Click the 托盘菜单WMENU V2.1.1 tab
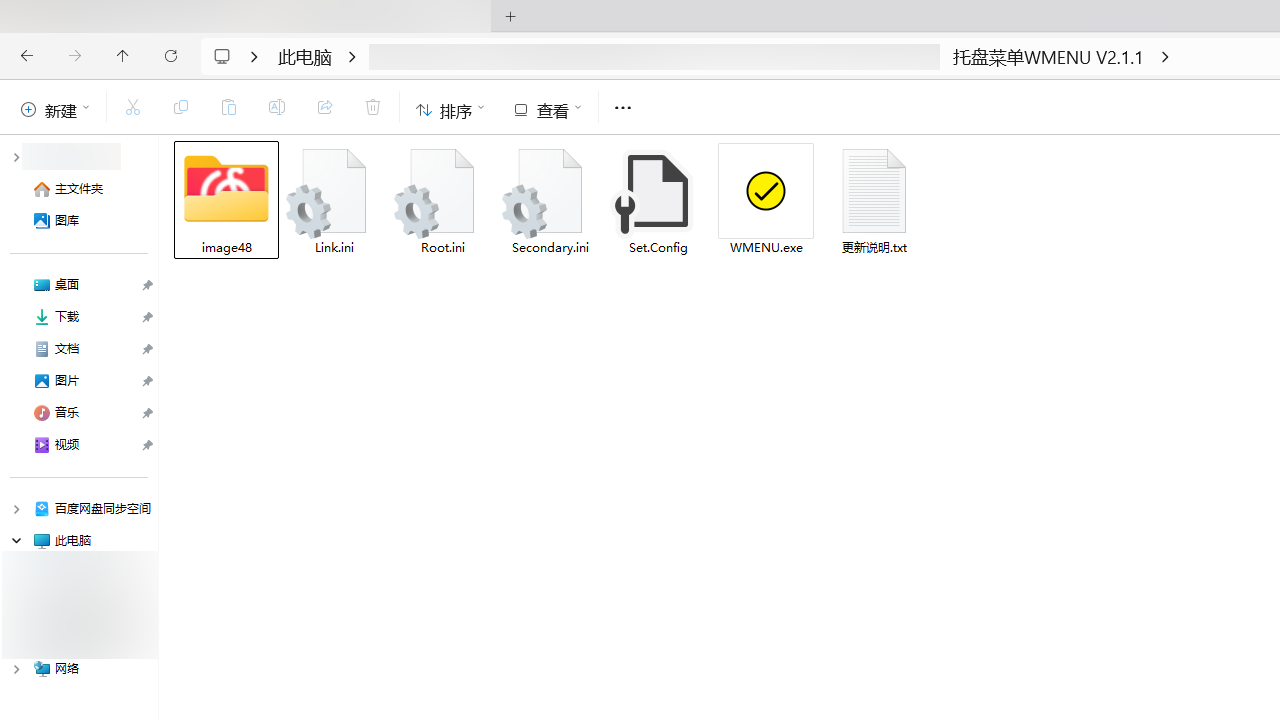1280x720 pixels. point(1048,57)
